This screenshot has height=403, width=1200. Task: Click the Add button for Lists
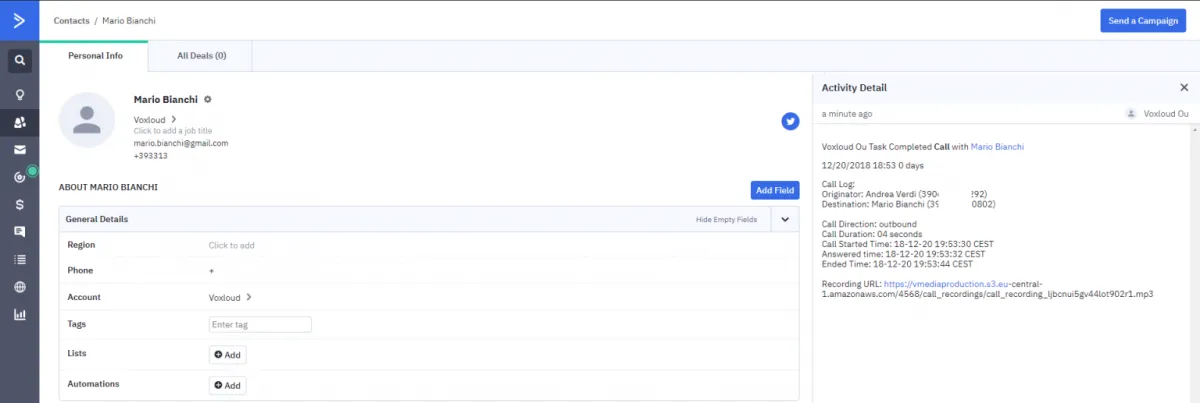(x=227, y=355)
